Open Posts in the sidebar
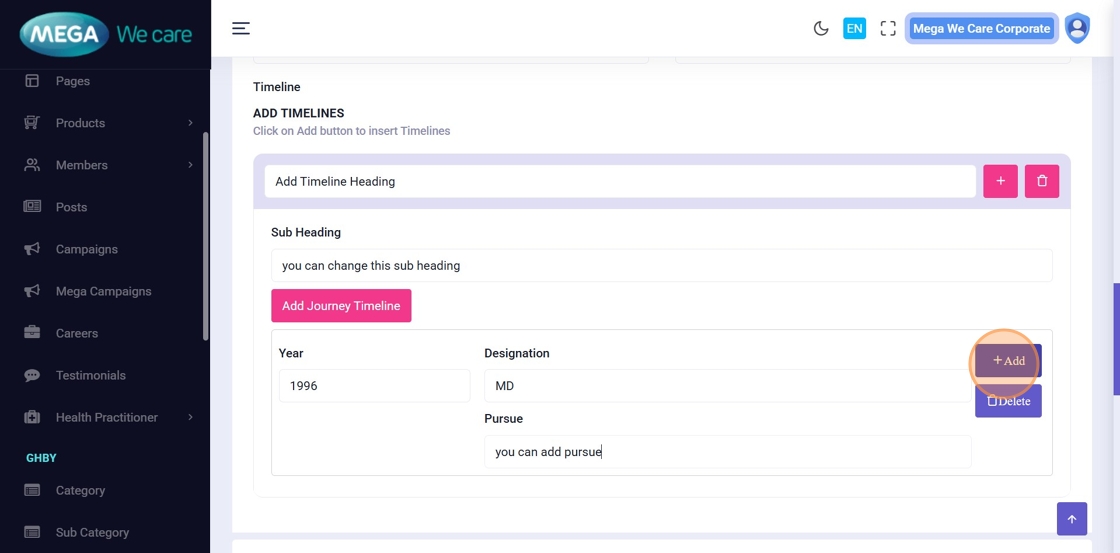The height and width of the screenshot is (553, 1120). 71,207
